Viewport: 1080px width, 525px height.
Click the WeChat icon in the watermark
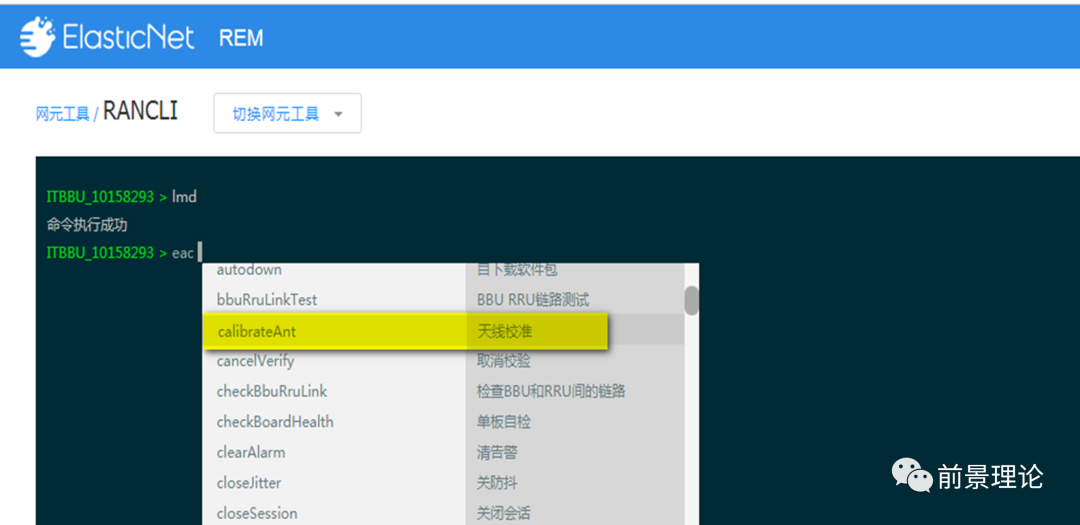tap(911, 475)
